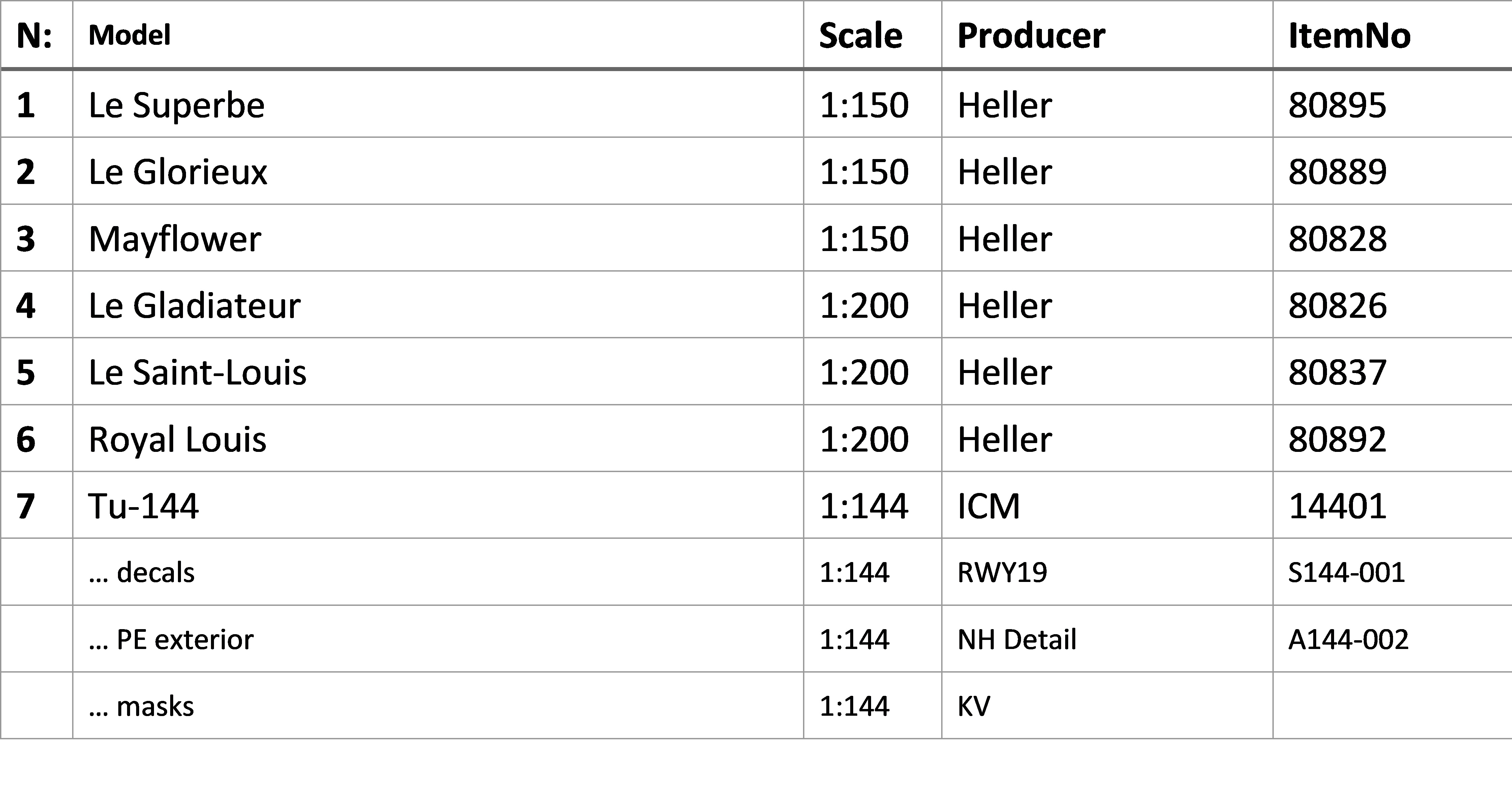Select the masks sub-item cell
The height and width of the screenshot is (804, 1512).
438,706
